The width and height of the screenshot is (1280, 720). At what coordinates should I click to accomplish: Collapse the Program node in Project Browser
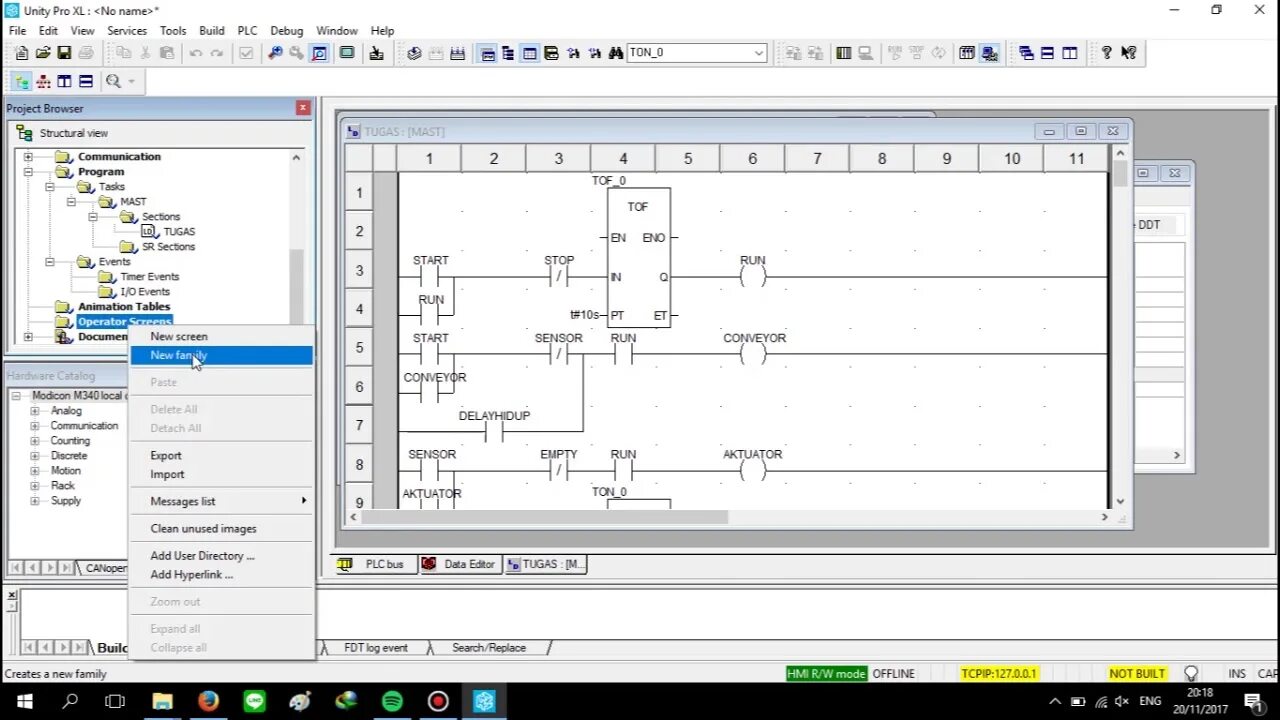[x=28, y=172]
